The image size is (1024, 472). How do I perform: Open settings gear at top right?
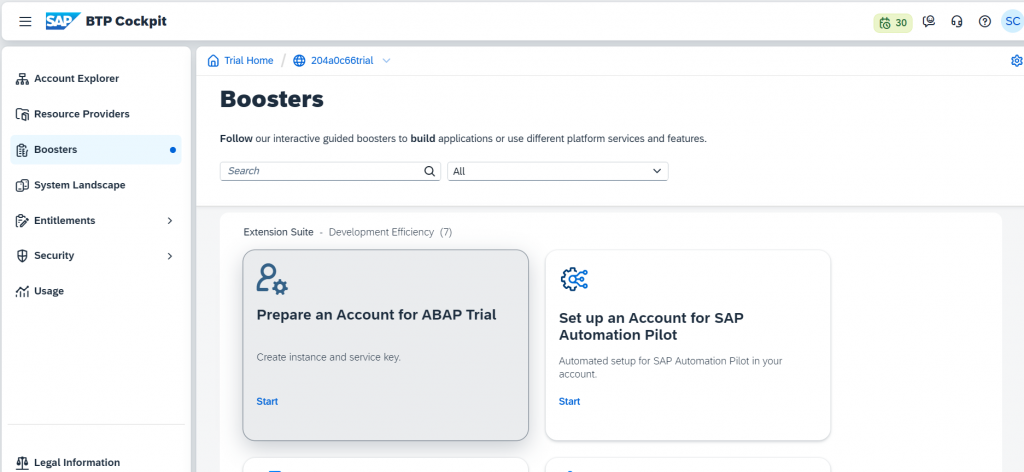1017,61
